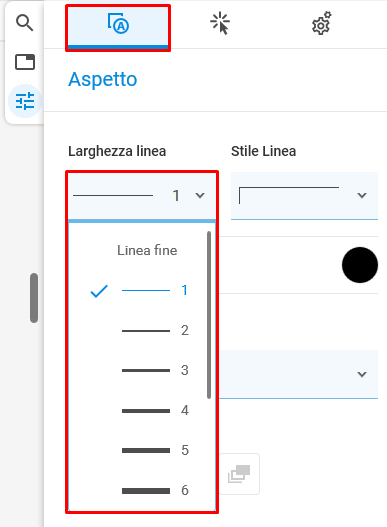Expand the Stile Linea dropdown
Viewport: 387px width, 527px height.
(304, 196)
